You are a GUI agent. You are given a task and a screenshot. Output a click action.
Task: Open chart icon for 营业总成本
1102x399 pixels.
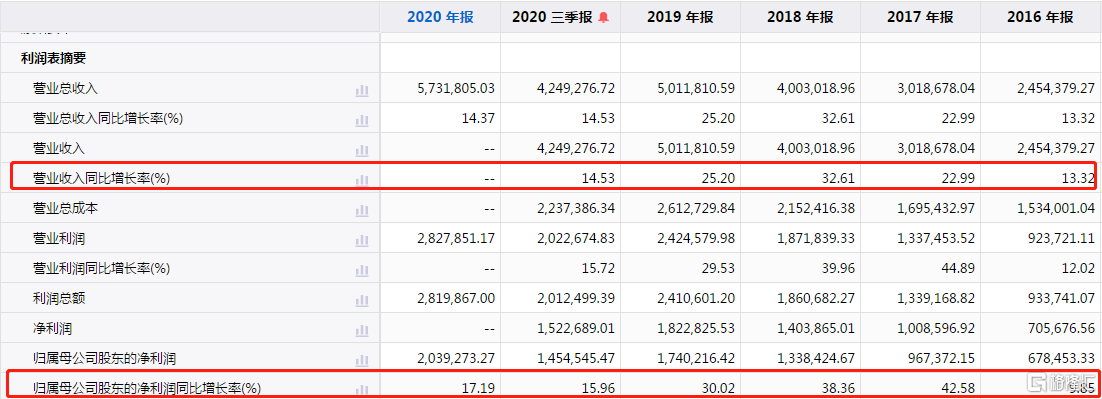pos(362,209)
